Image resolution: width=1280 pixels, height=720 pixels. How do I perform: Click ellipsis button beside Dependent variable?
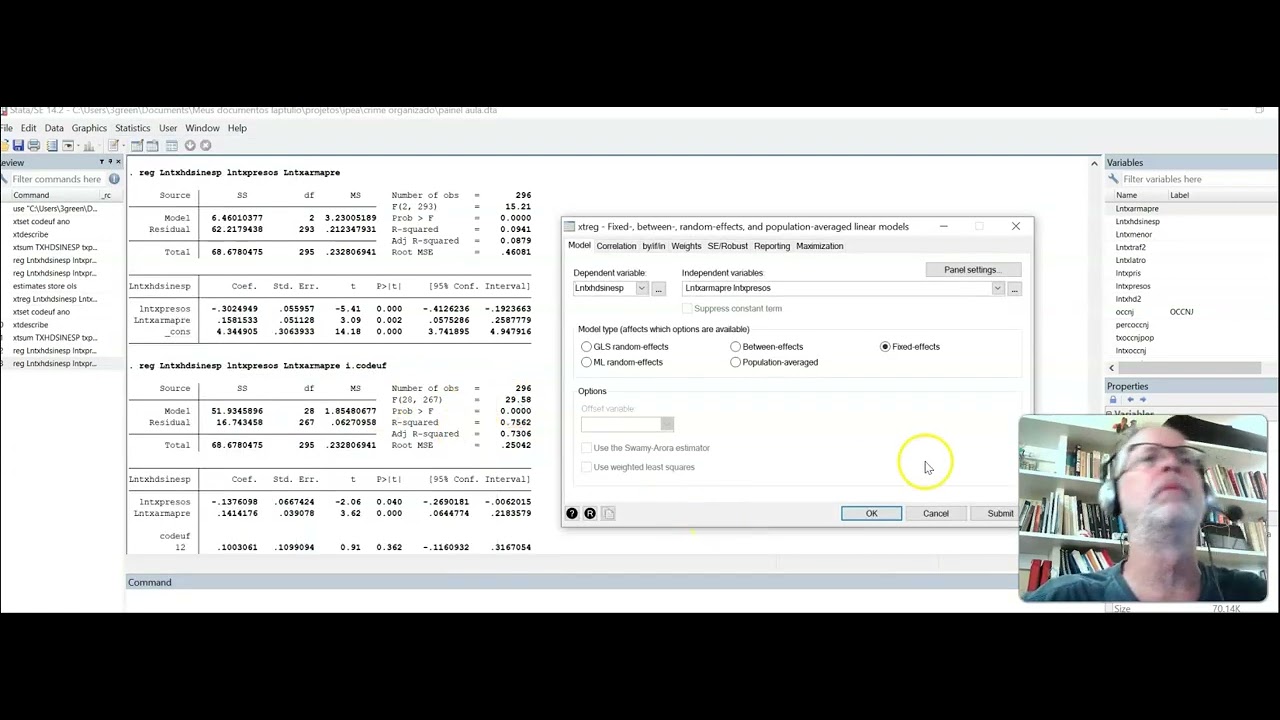(x=658, y=289)
